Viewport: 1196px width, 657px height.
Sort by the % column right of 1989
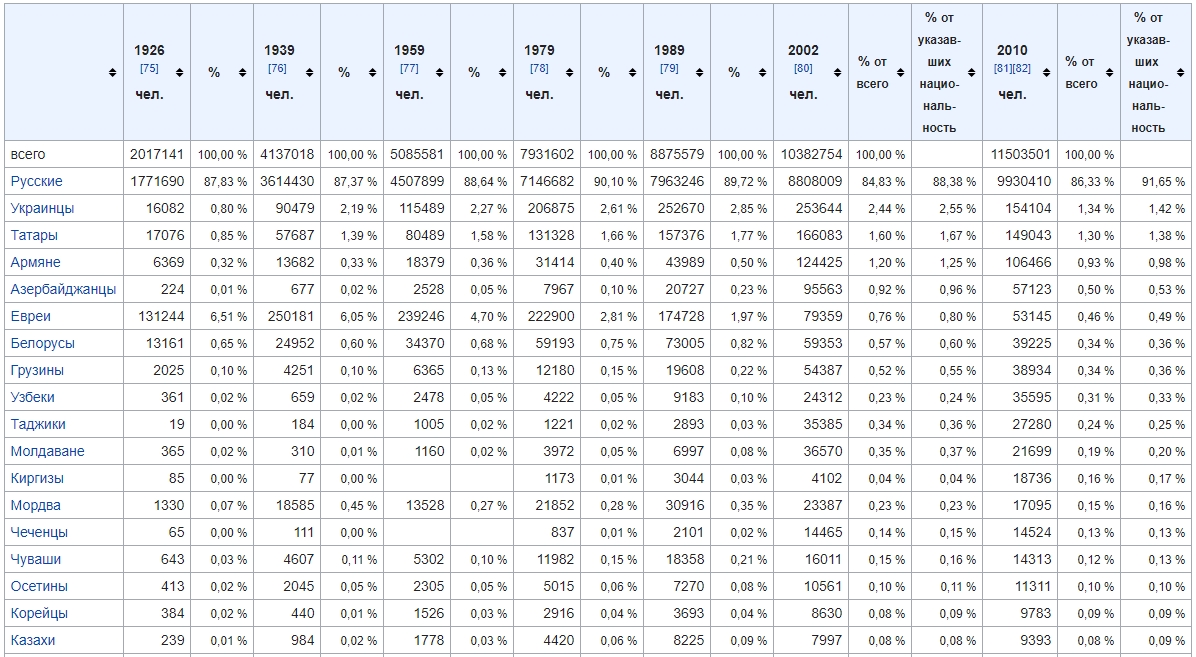coord(762,72)
